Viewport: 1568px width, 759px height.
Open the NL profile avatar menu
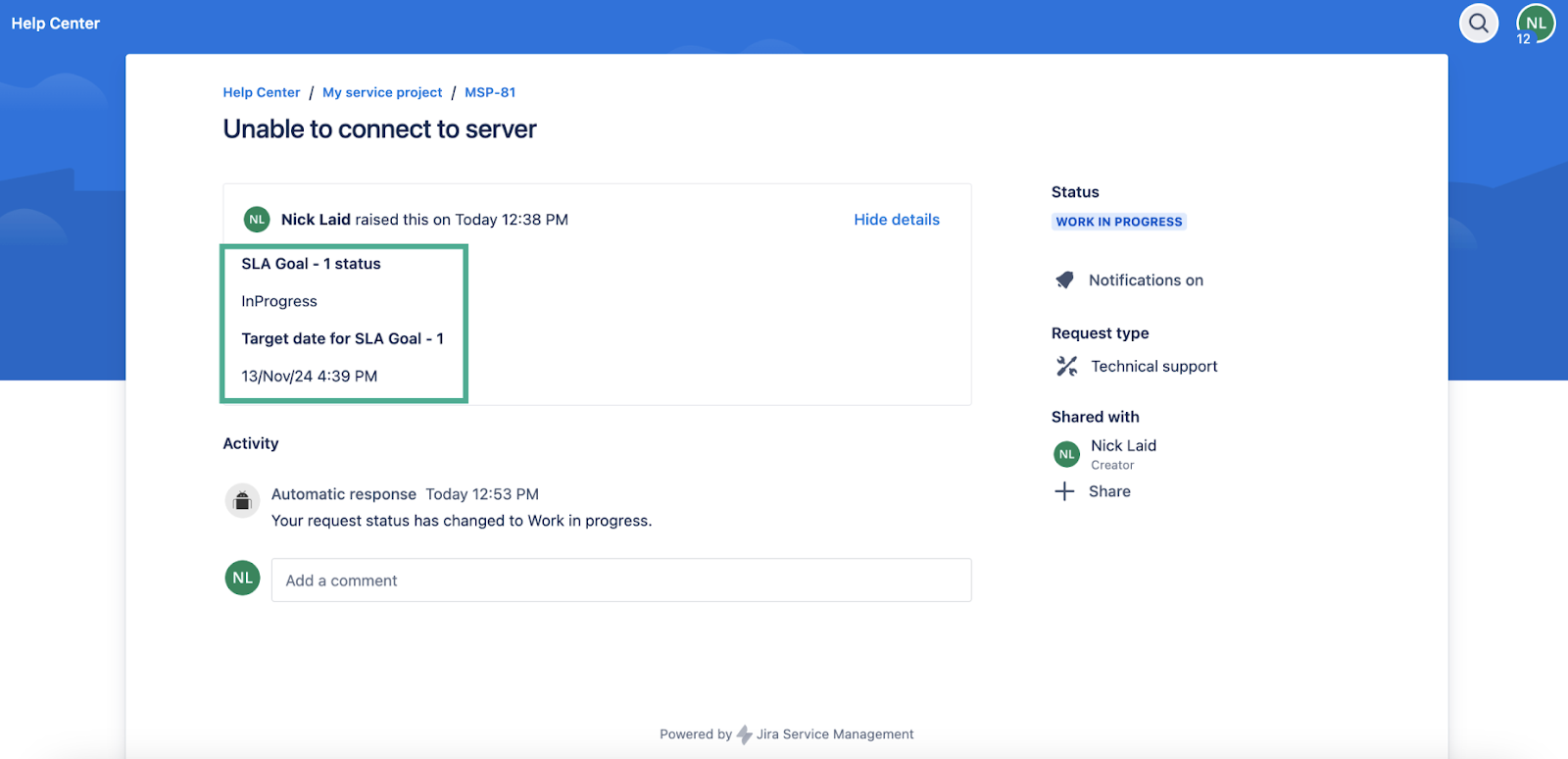1535,24
